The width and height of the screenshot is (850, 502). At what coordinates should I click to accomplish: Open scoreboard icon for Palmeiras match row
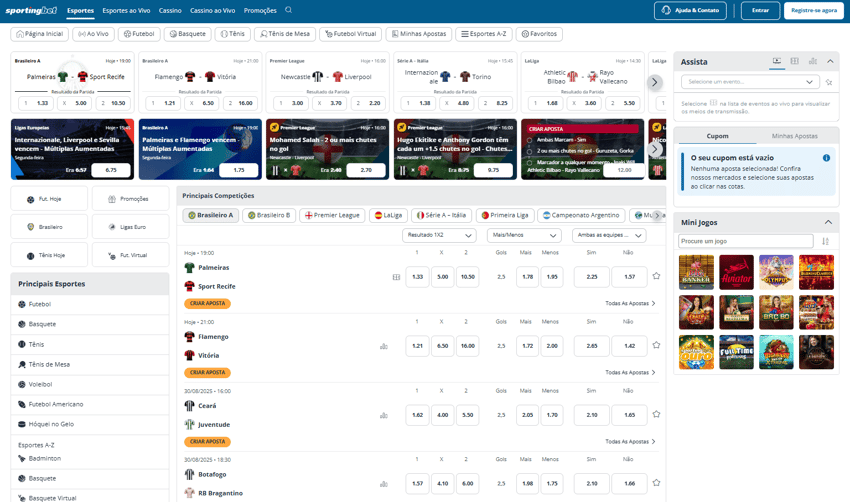point(396,277)
